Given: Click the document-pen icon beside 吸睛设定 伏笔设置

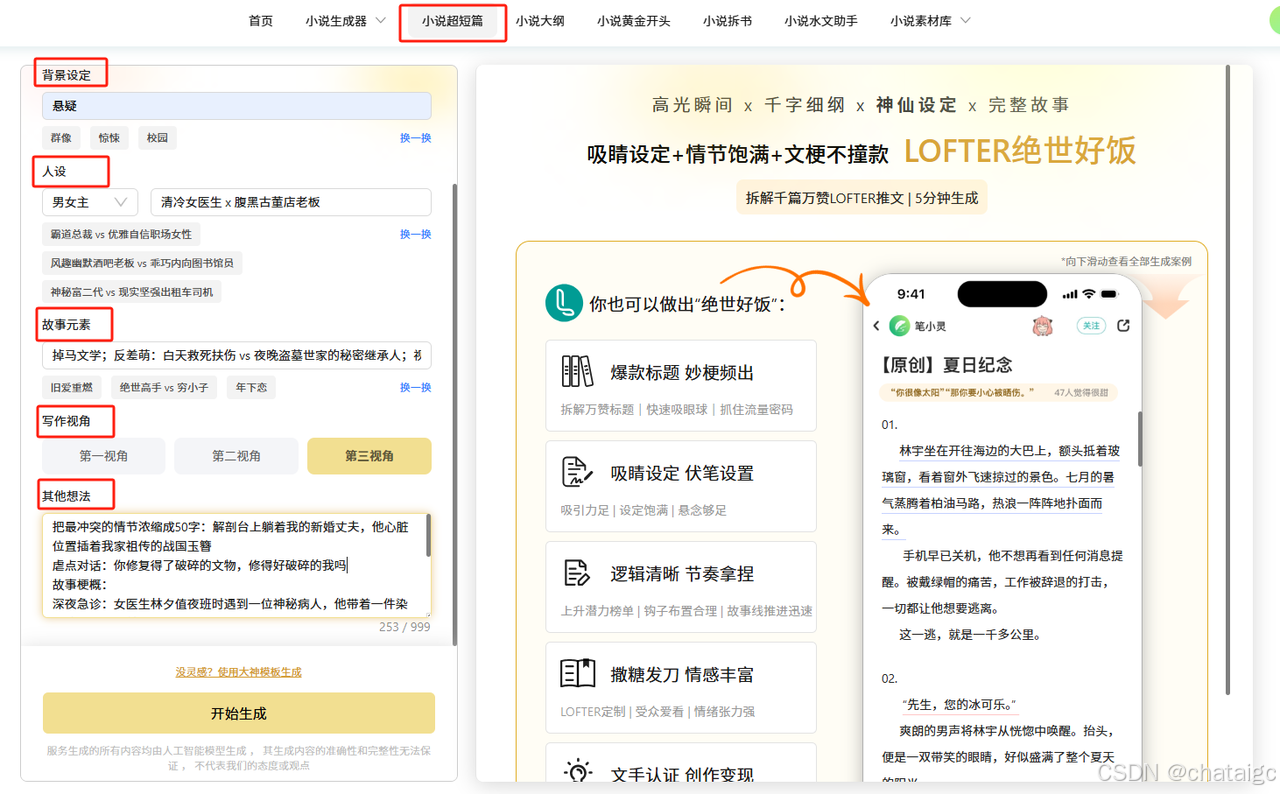Looking at the screenshot, I should 577,472.
